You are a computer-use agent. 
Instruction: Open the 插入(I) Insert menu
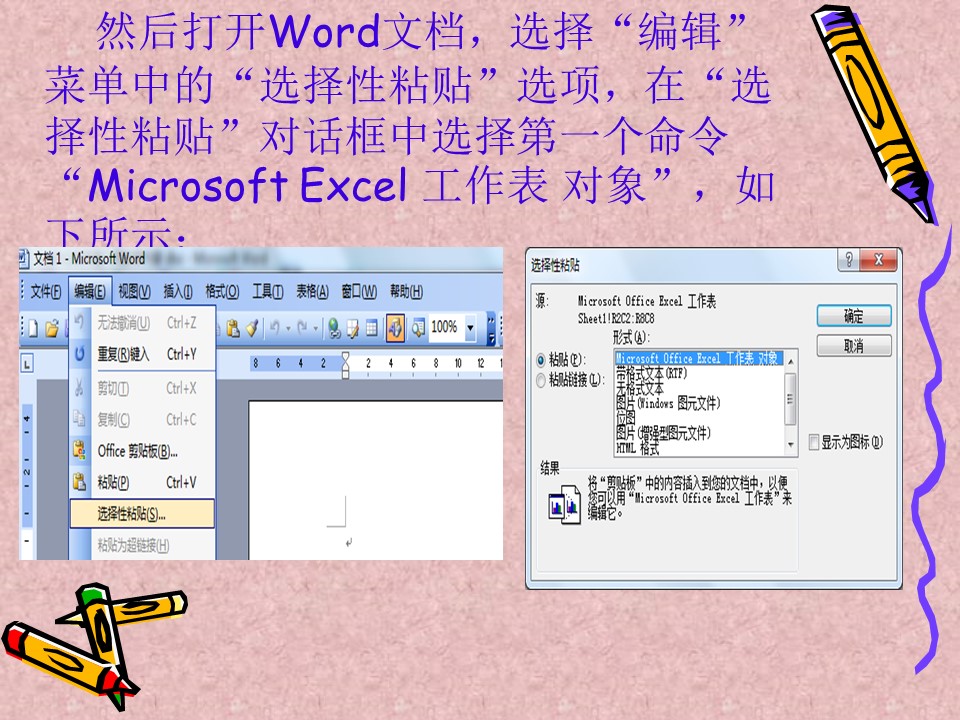(178, 292)
